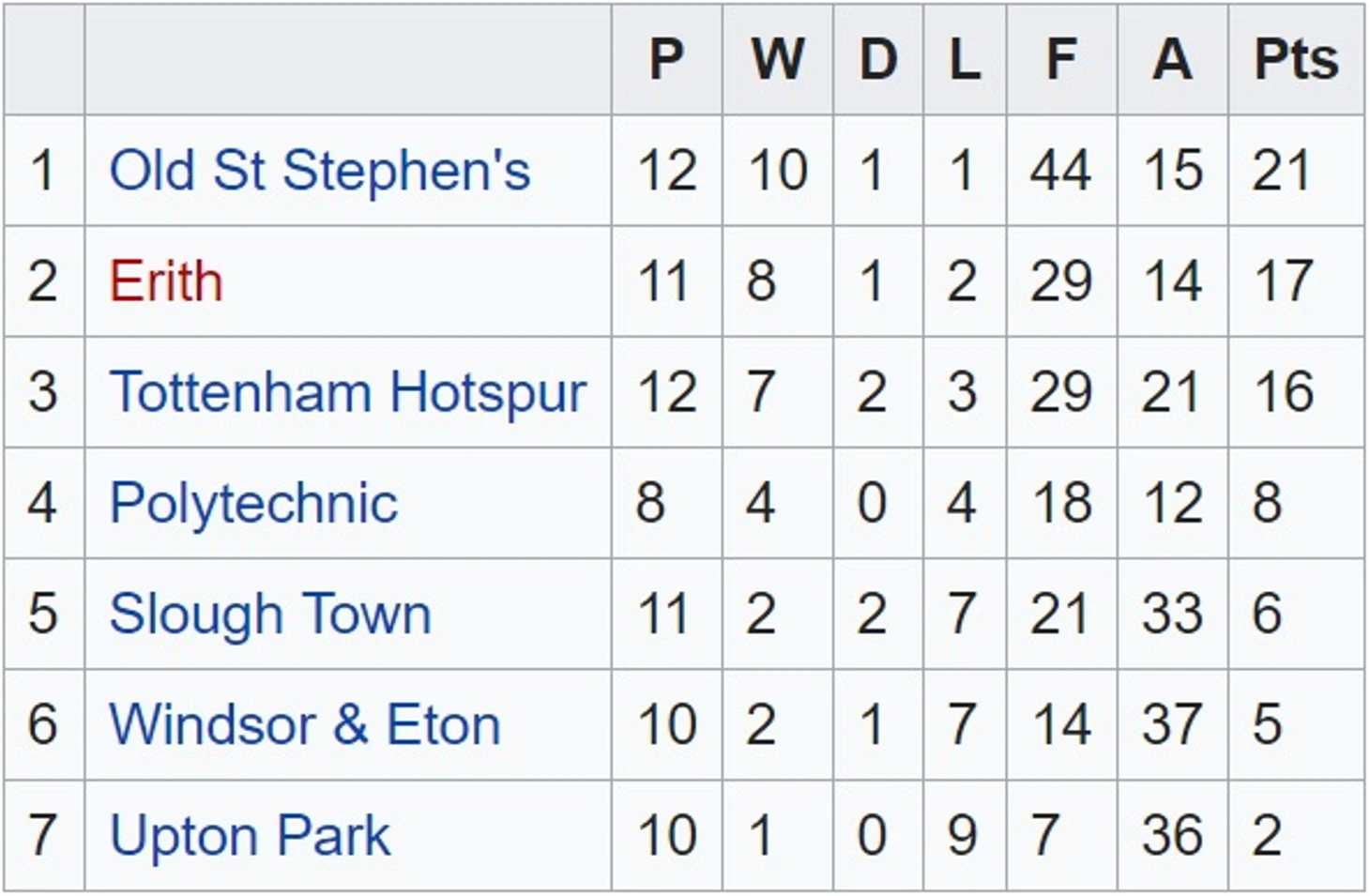Open the Upton Park link
Viewport: 1370px width, 896px height.
pyautogui.click(x=250, y=835)
